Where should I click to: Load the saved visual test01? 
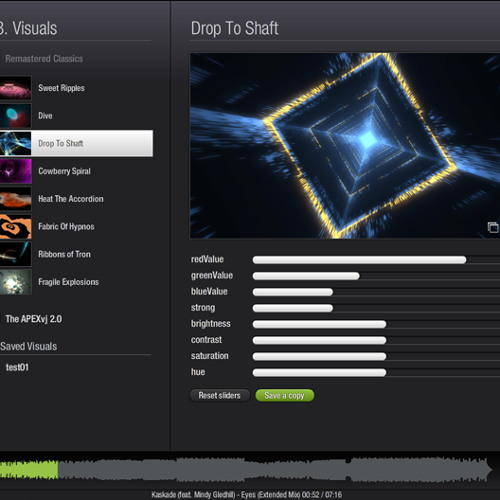17,367
